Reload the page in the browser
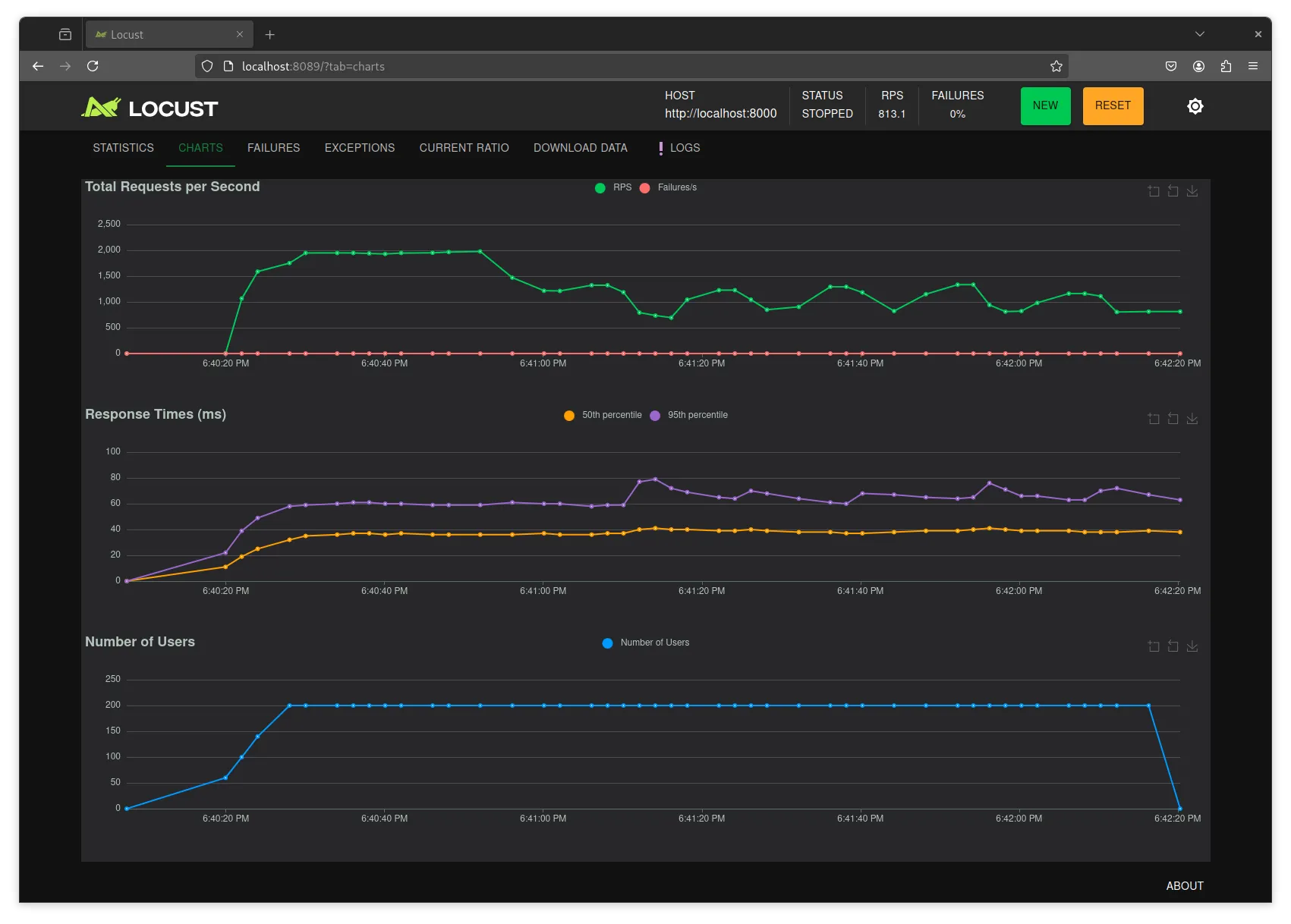 [x=93, y=66]
